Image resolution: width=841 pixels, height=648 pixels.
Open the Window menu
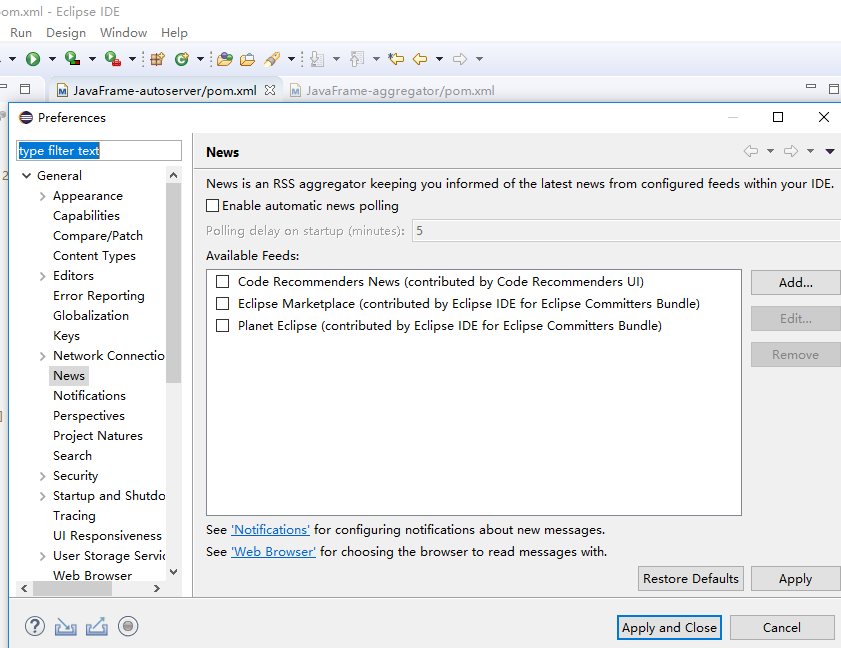point(123,33)
